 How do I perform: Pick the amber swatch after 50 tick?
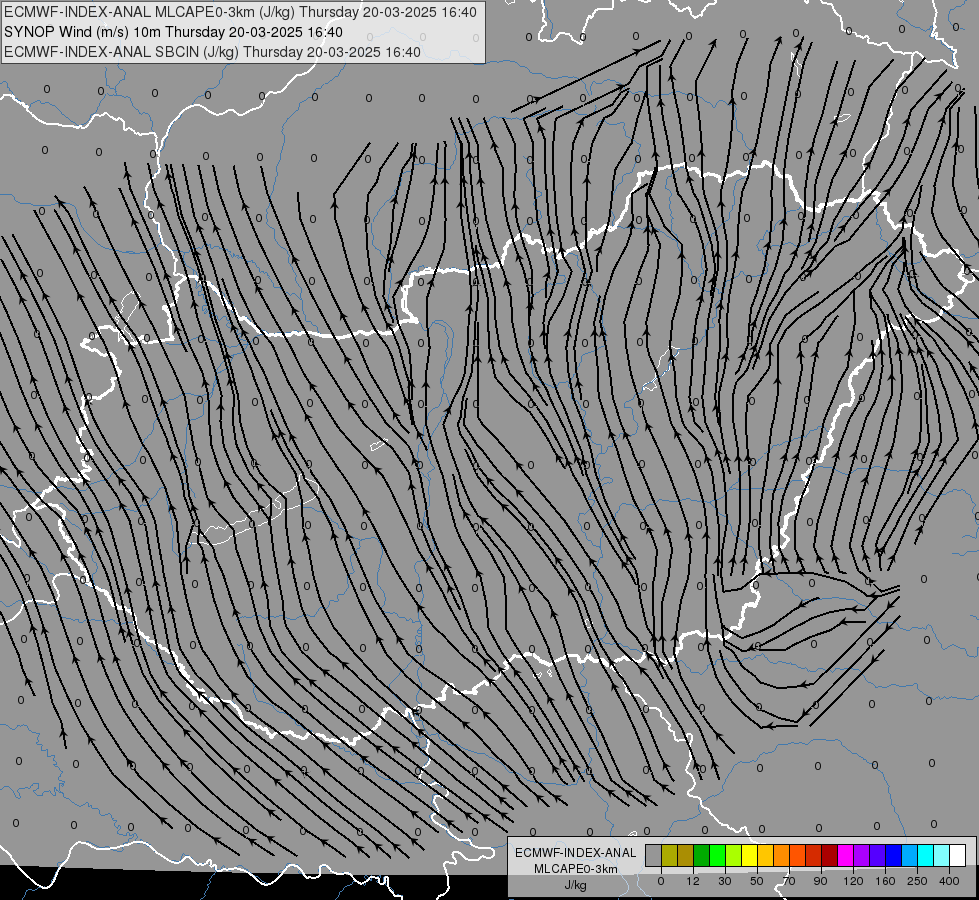(x=765, y=855)
